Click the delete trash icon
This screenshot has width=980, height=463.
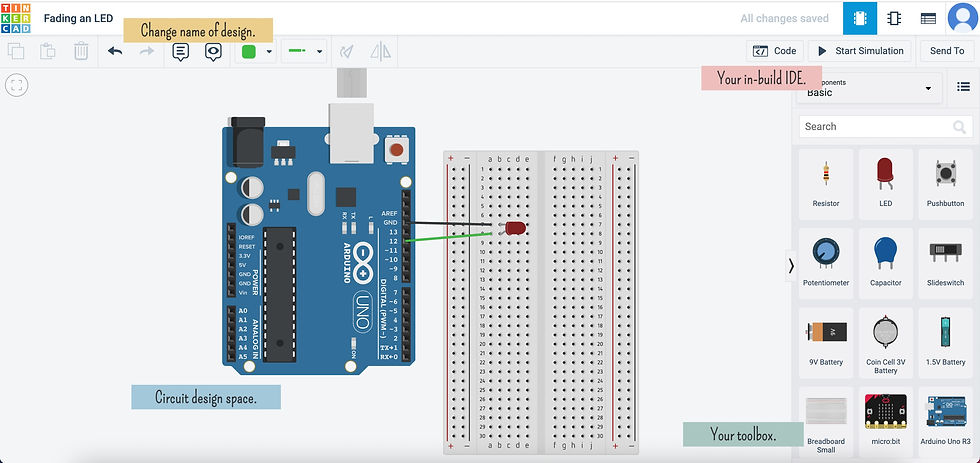point(81,51)
